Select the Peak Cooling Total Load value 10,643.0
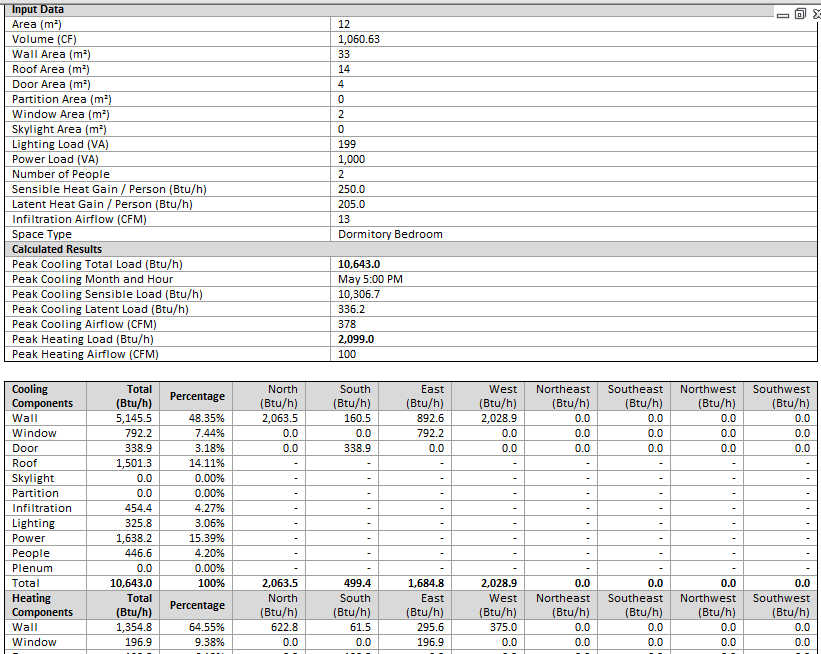The height and width of the screenshot is (654, 821). [x=360, y=264]
